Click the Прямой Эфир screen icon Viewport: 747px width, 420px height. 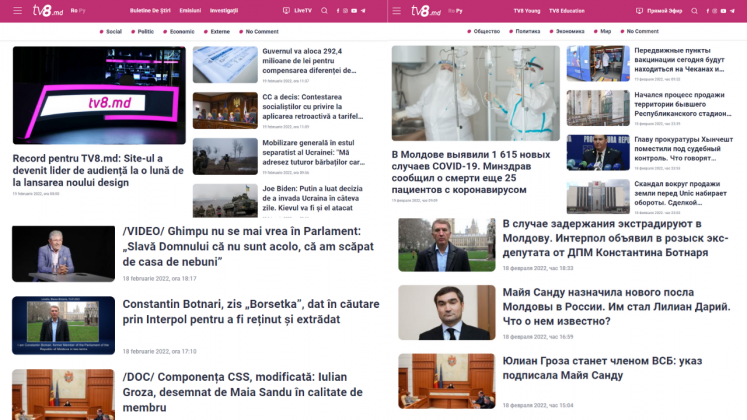click(x=639, y=10)
